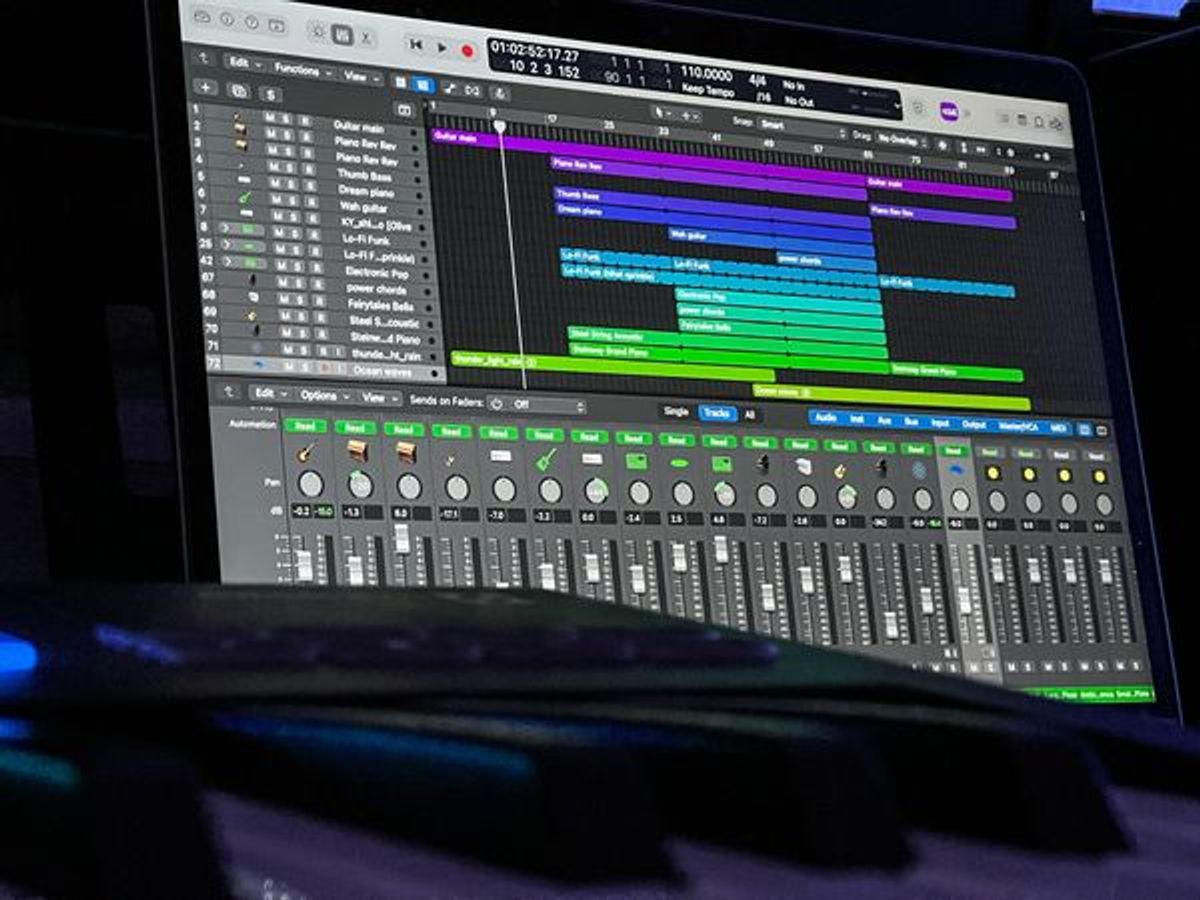The width and height of the screenshot is (1200, 900).
Task: Click pan knob on first mixer channel strip
Action: [x=310, y=484]
